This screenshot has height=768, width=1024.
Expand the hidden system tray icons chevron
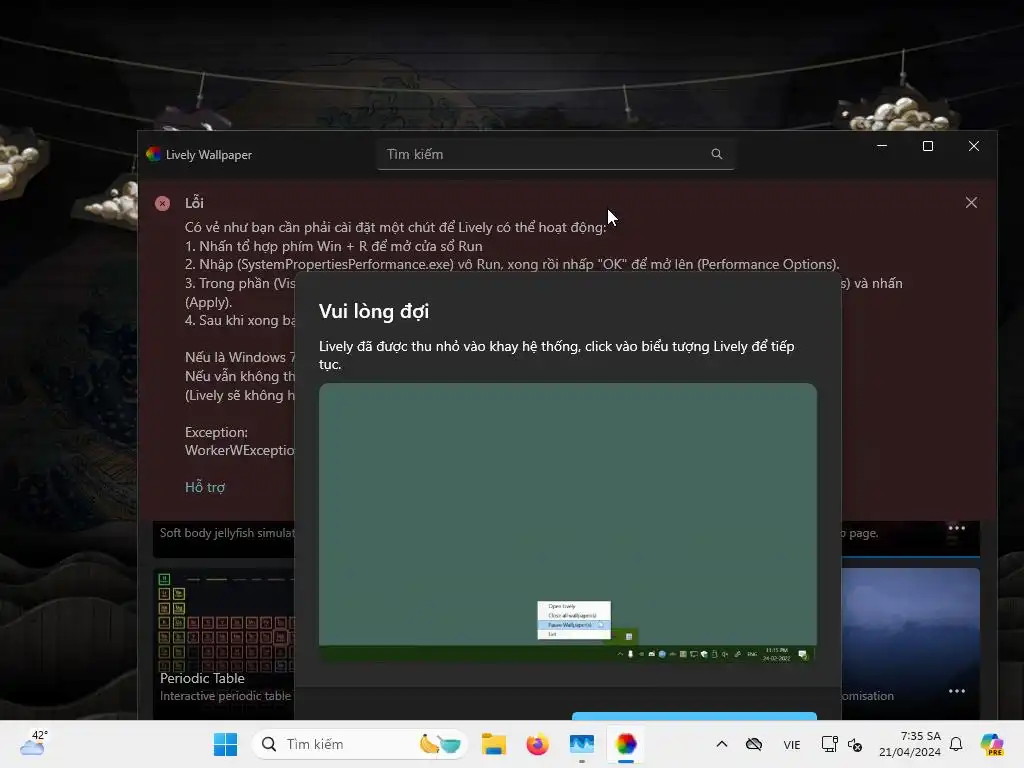coord(722,744)
